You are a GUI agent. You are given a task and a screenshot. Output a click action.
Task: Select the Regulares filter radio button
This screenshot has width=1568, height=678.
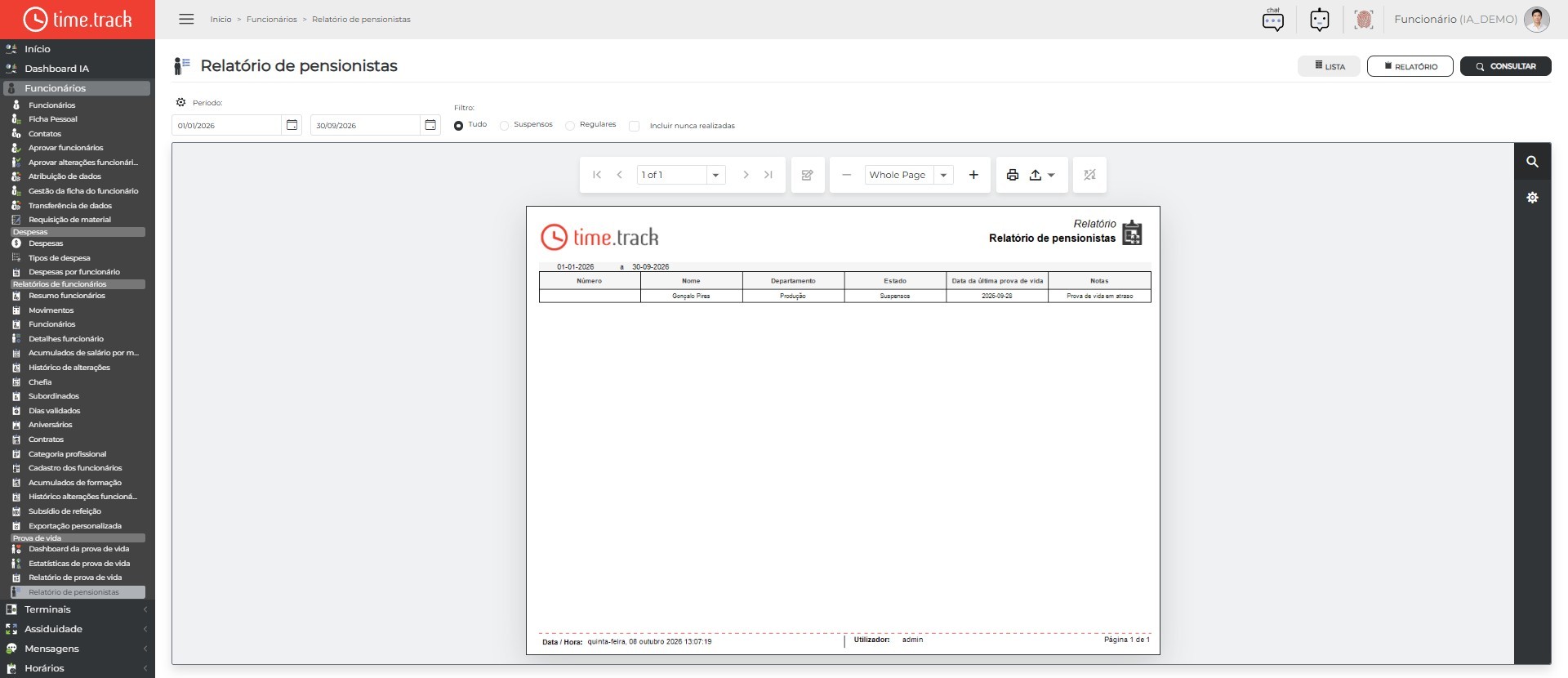click(x=570, y=126)
